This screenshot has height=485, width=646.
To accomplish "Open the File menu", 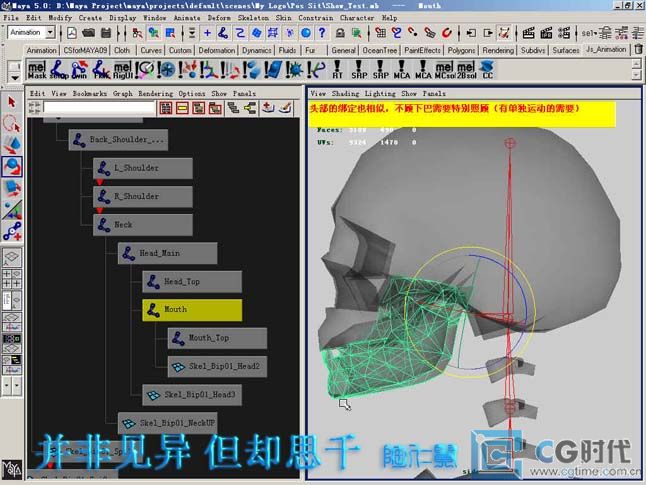I will click(11, 18).
